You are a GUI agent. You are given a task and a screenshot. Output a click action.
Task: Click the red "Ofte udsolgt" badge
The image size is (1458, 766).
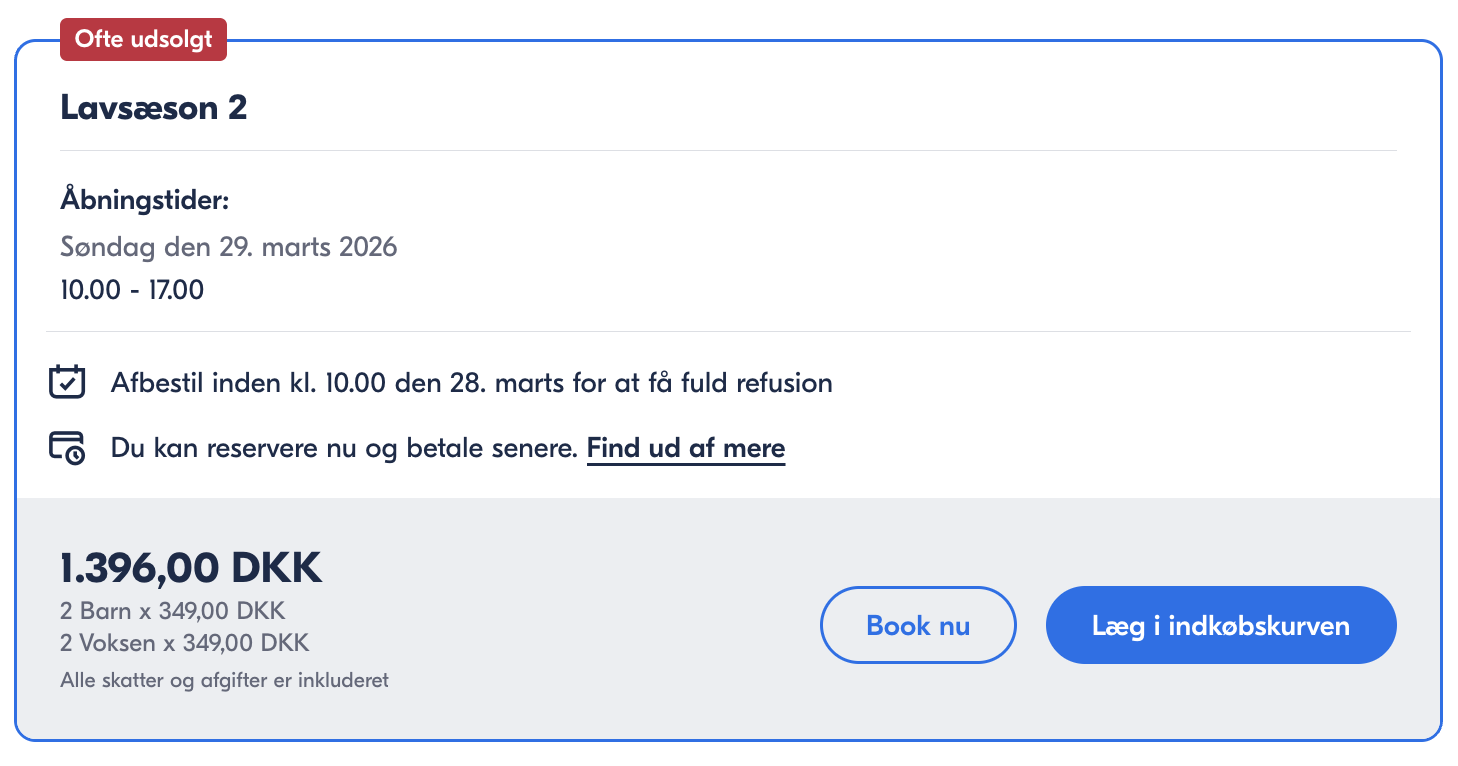(143, 42)
